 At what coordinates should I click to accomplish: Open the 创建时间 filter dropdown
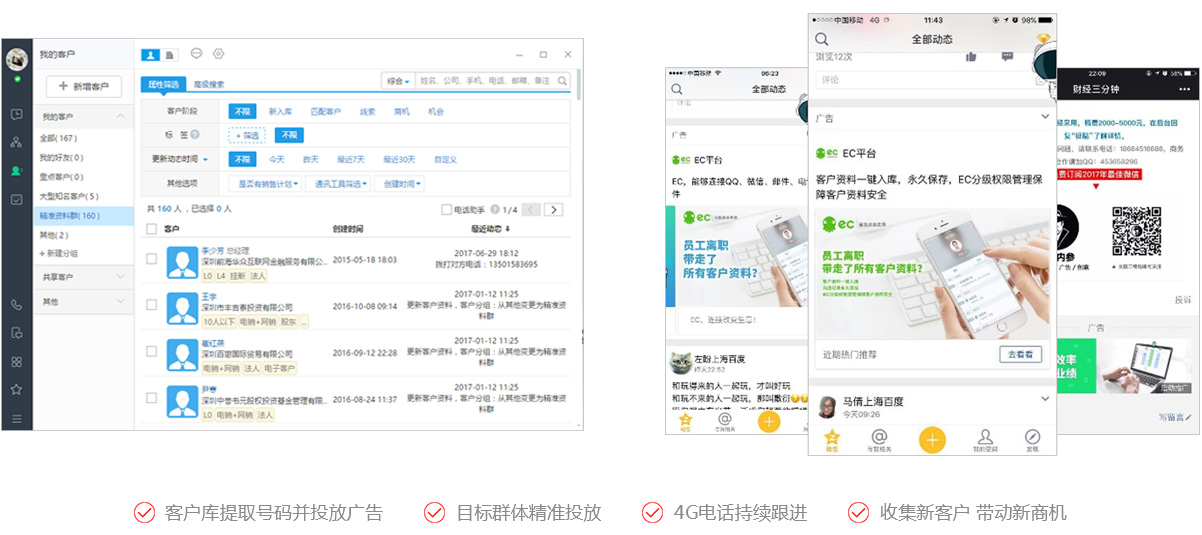tap(400, 184)
